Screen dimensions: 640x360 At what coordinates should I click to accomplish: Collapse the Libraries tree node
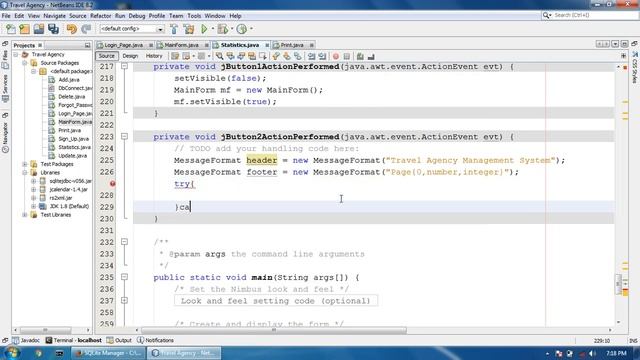24,173
